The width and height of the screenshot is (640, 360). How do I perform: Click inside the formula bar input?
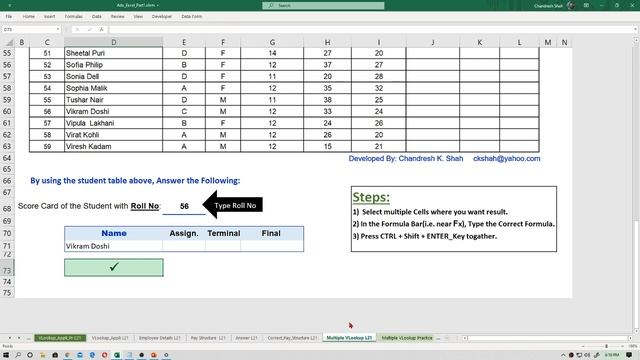[369, 29]
